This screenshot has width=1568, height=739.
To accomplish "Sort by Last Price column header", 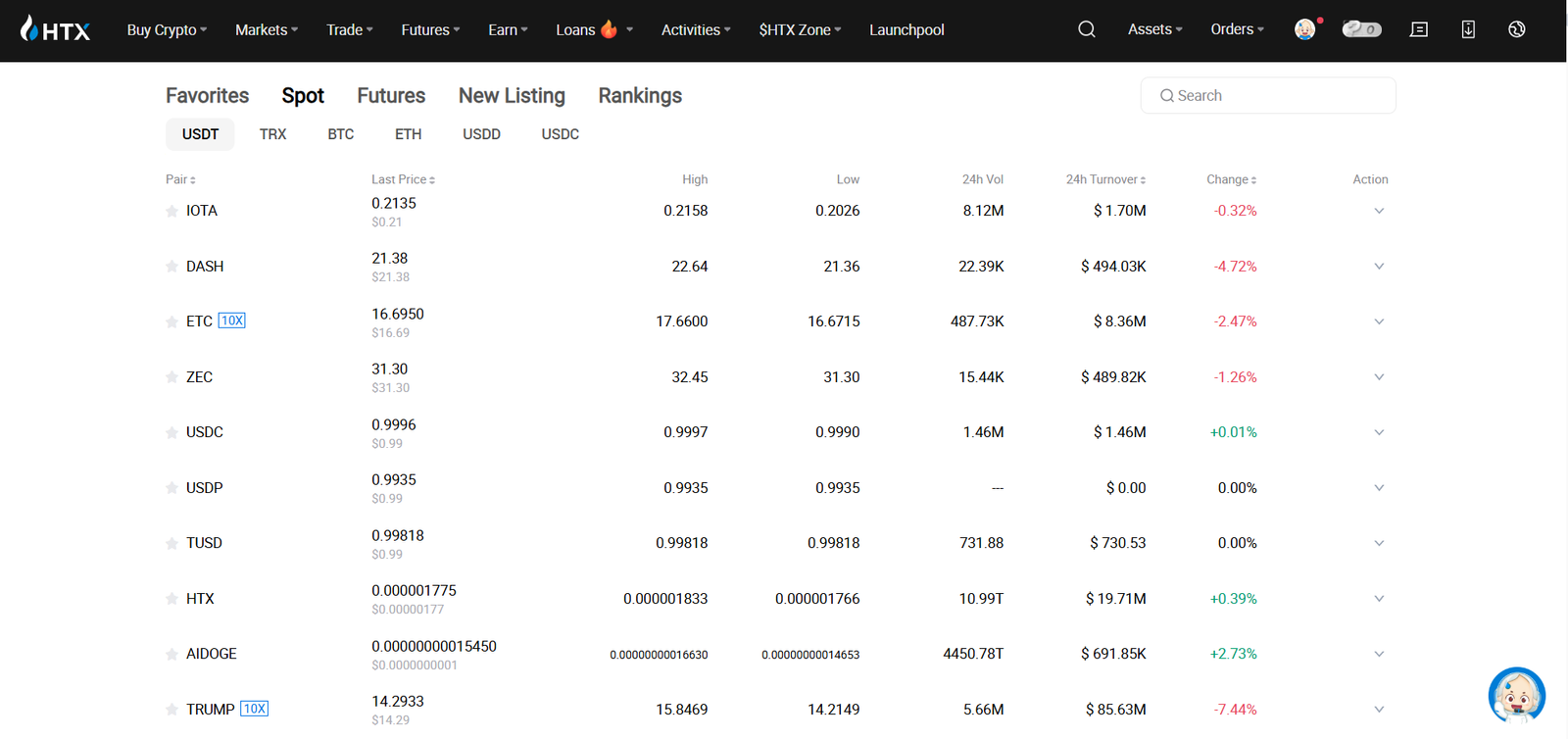I will pos(403,179).
